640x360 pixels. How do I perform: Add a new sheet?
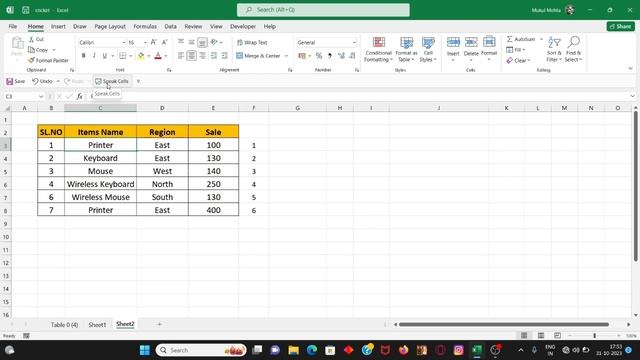160,324
